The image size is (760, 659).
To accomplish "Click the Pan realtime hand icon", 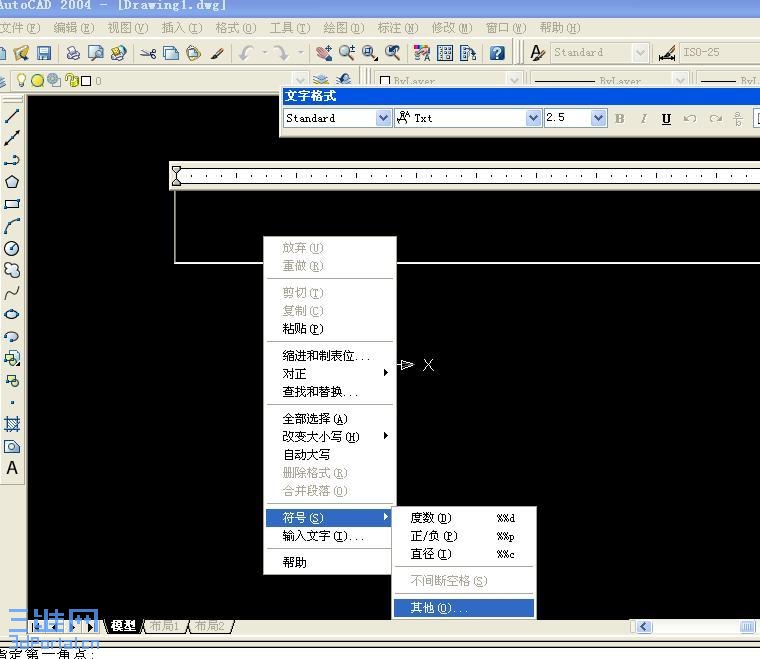I will pos(324,53).
